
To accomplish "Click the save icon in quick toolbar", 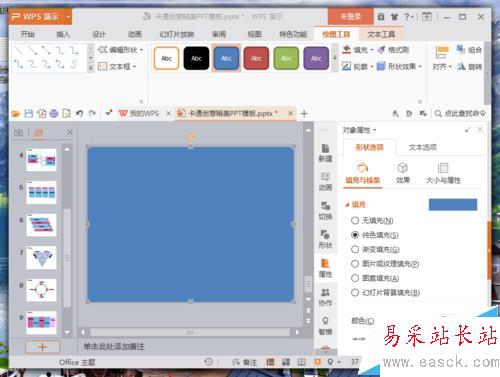I will pyautogui.click(x=29, y=114).
